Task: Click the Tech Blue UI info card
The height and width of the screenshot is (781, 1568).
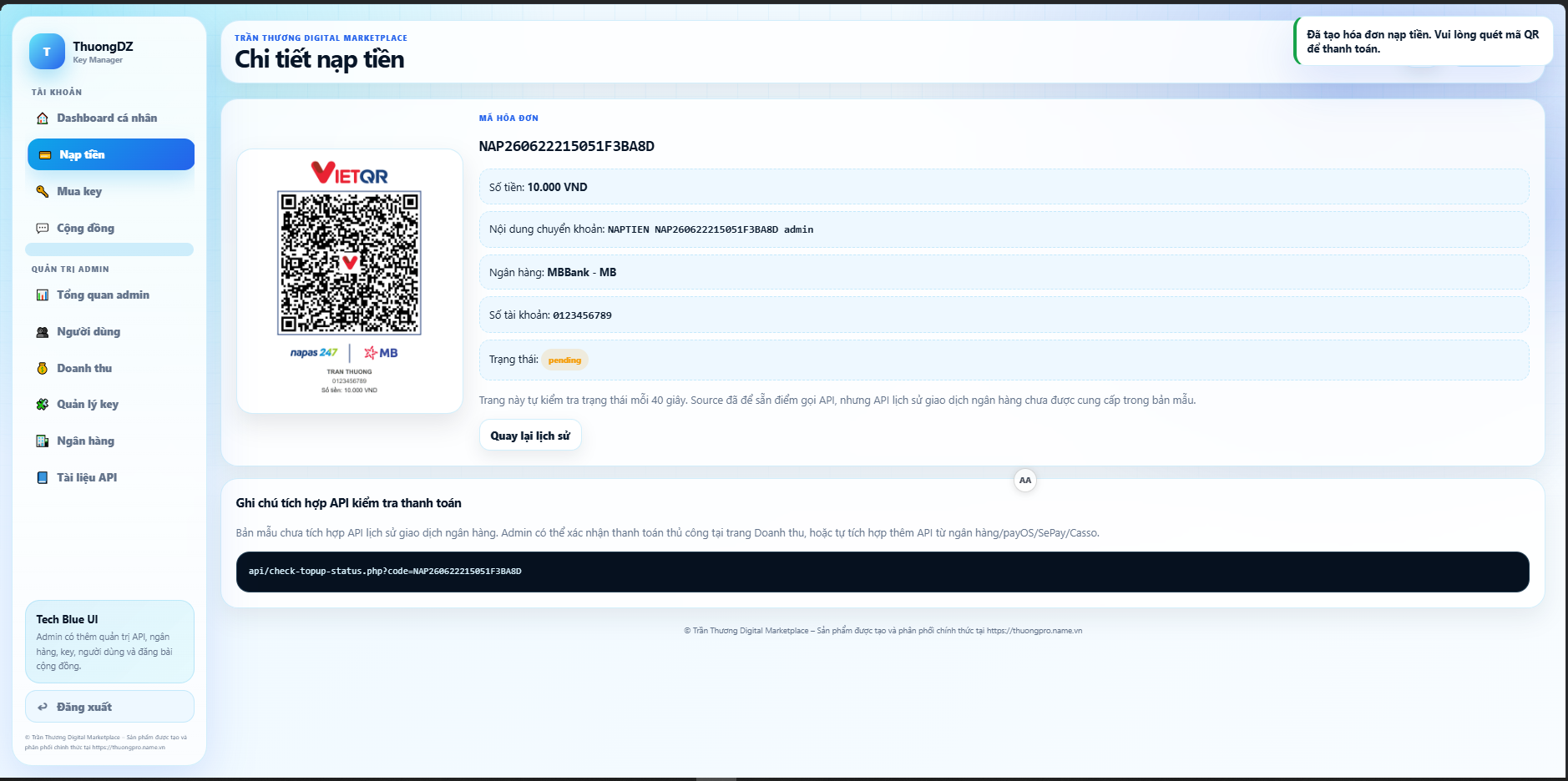Action: click(109, 642)
